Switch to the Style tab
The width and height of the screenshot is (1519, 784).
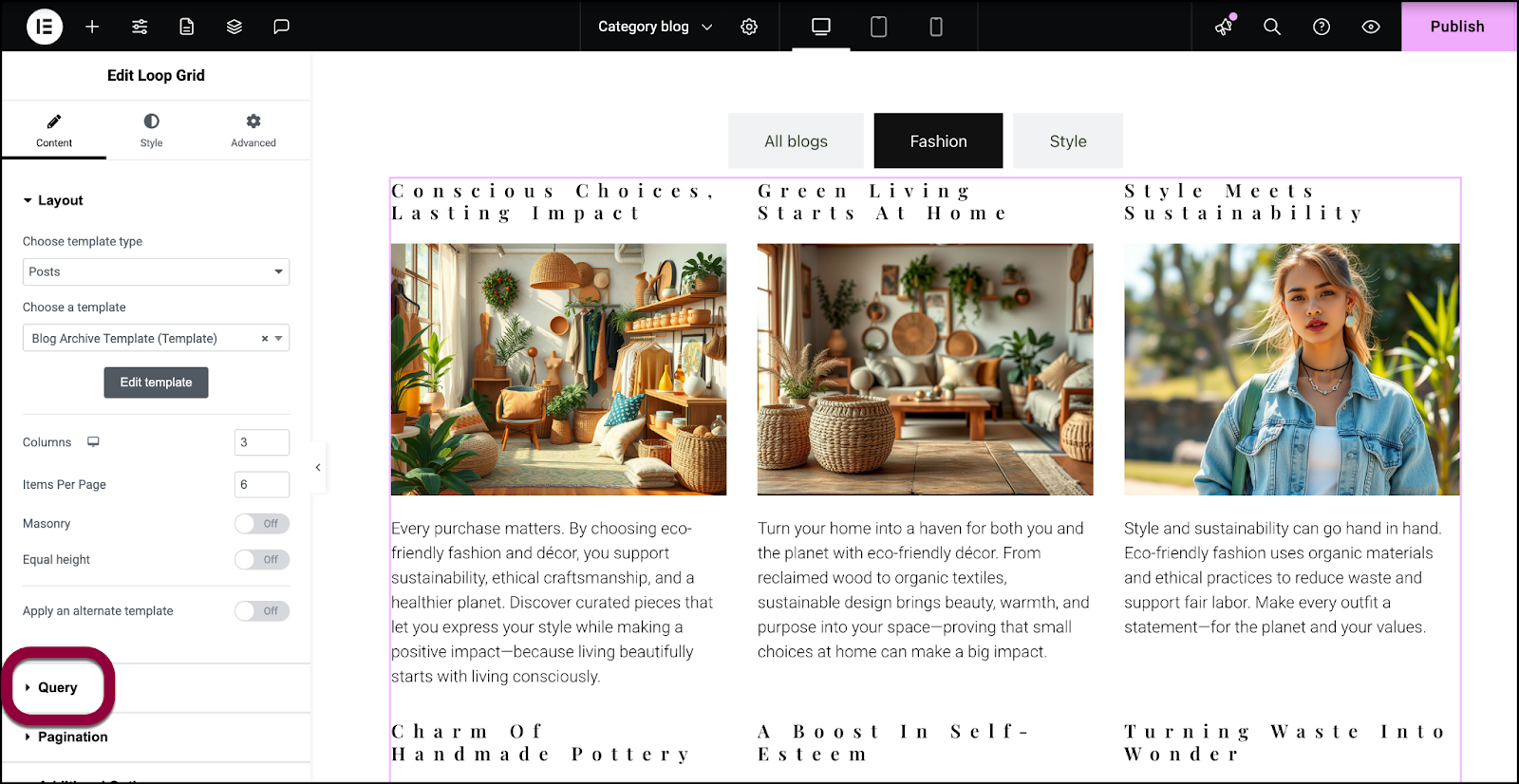click(x=151, y=130)
